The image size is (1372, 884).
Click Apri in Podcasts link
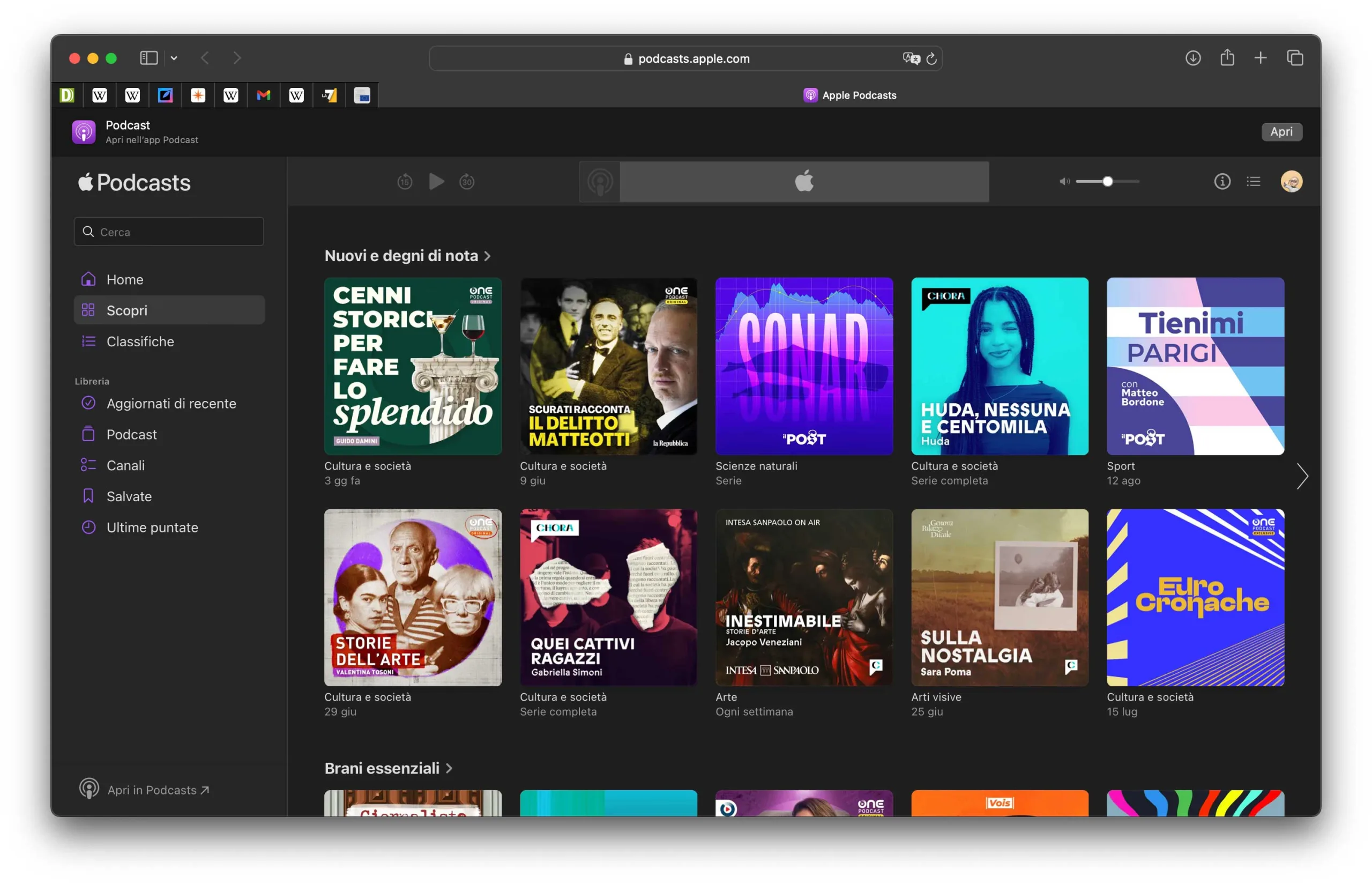pyautogui.click(x=145, y=790)
